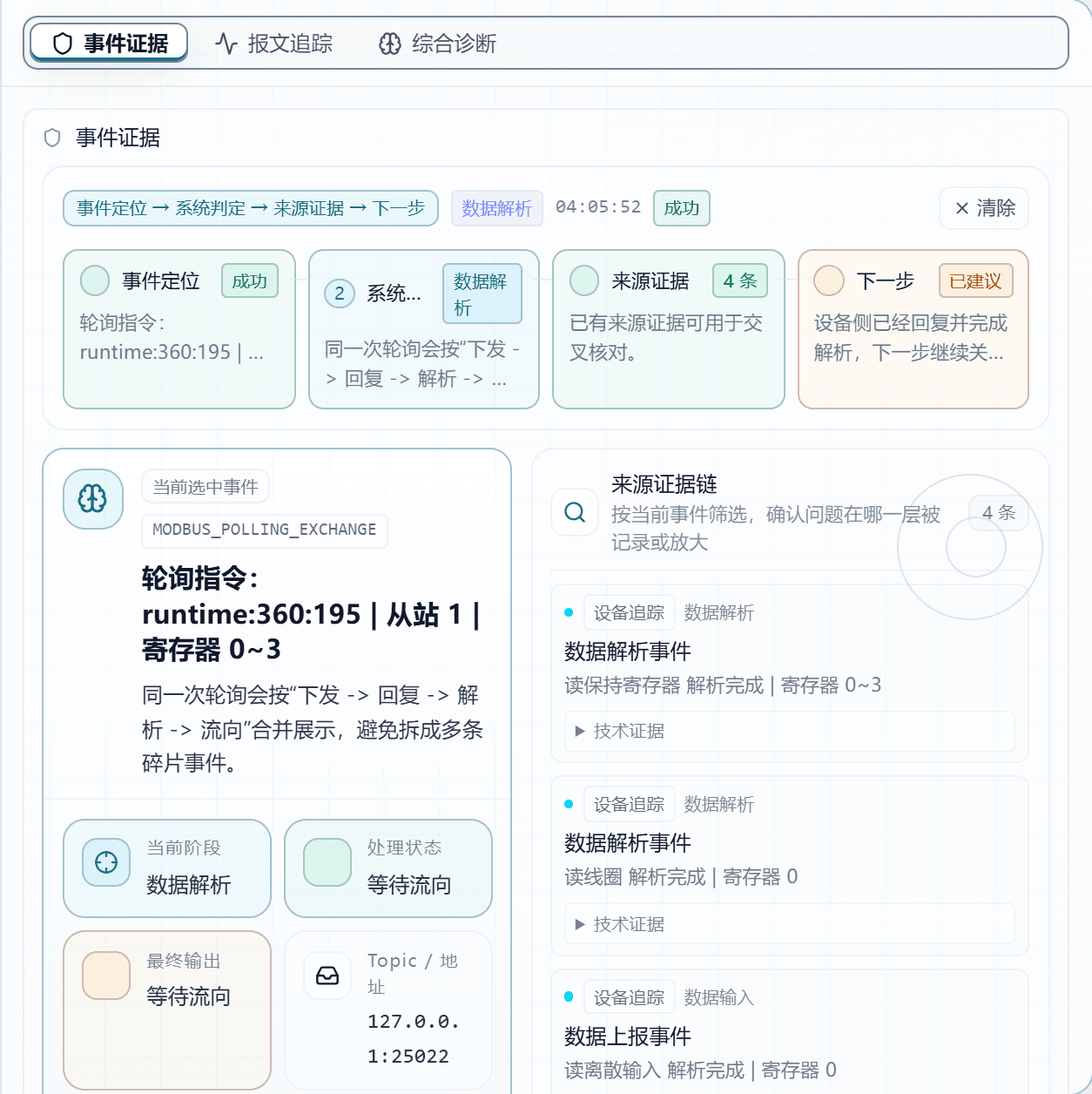Click the brain icon of the selected event
Screen dimensions: 1092x1094
pos(93,499)
